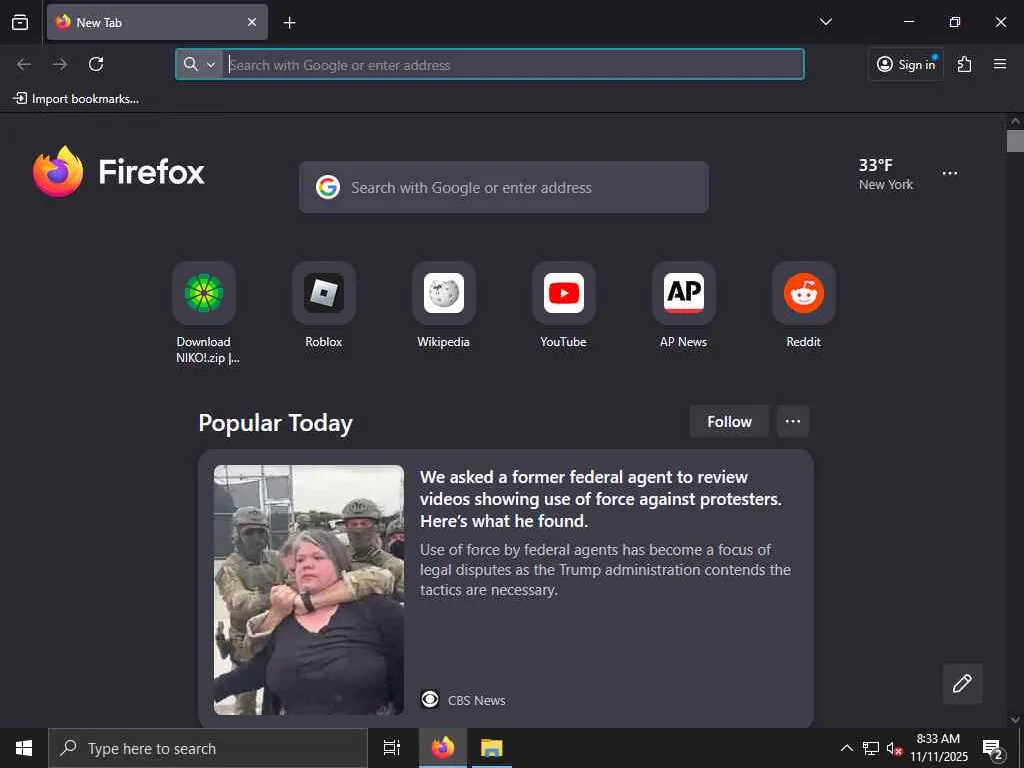Follow the Popular Today section

tap(729, 421)
